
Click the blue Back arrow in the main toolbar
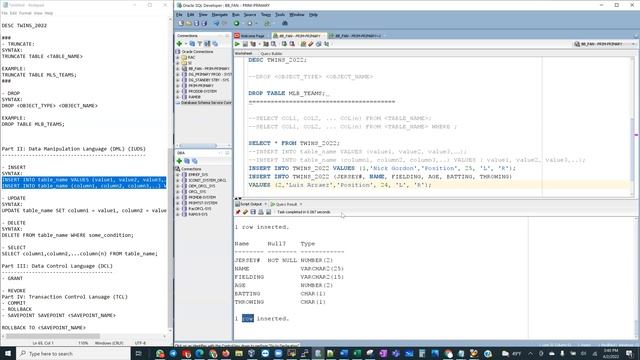[x=217, y=24]
